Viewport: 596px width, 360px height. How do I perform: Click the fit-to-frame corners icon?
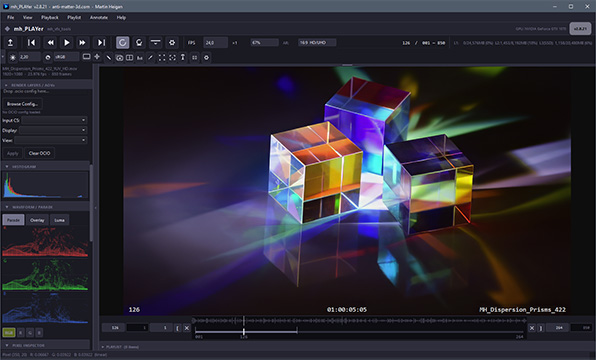tap(162, 57)
